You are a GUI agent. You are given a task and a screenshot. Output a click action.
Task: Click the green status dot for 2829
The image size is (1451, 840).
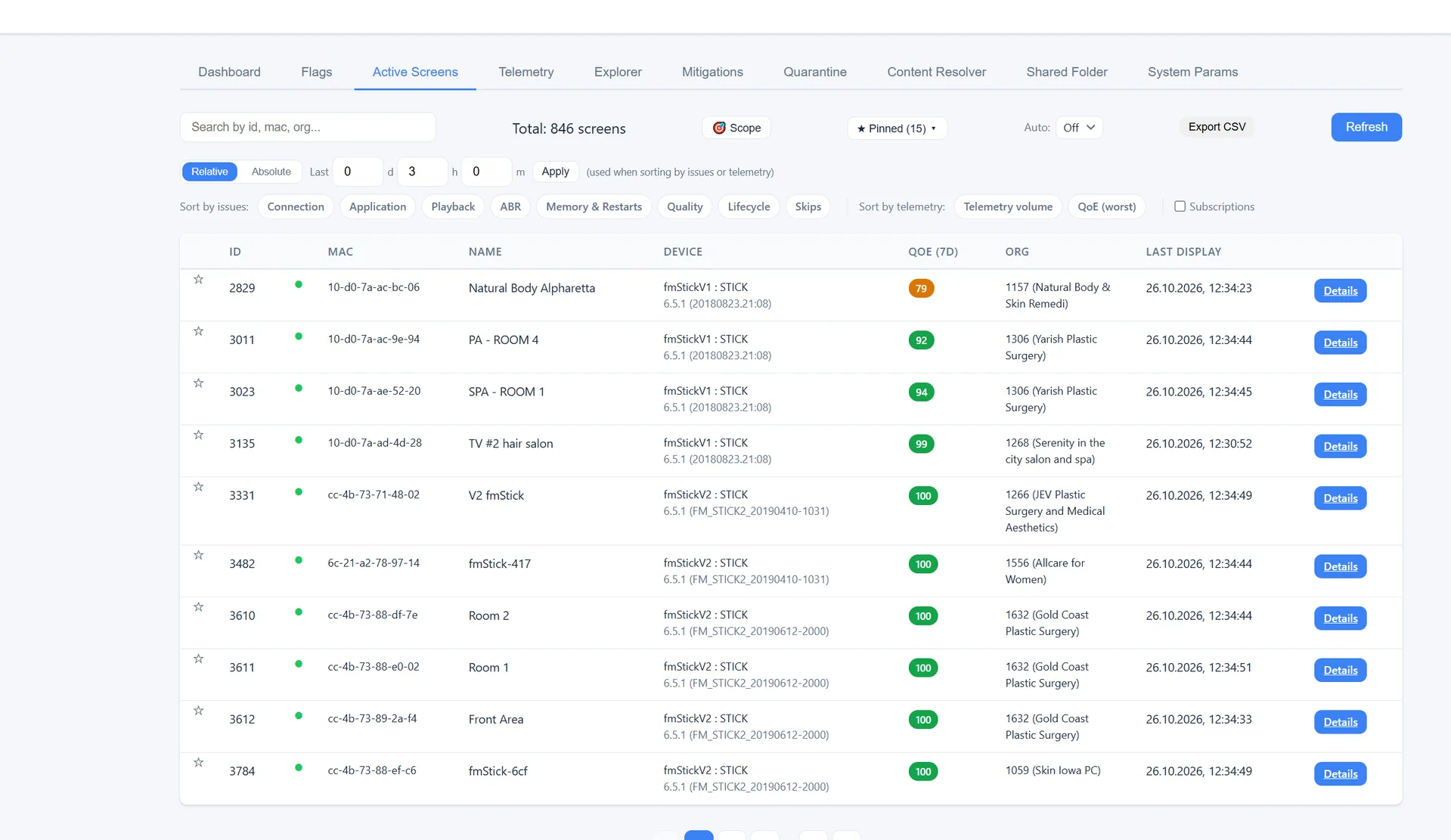point(299,285)
